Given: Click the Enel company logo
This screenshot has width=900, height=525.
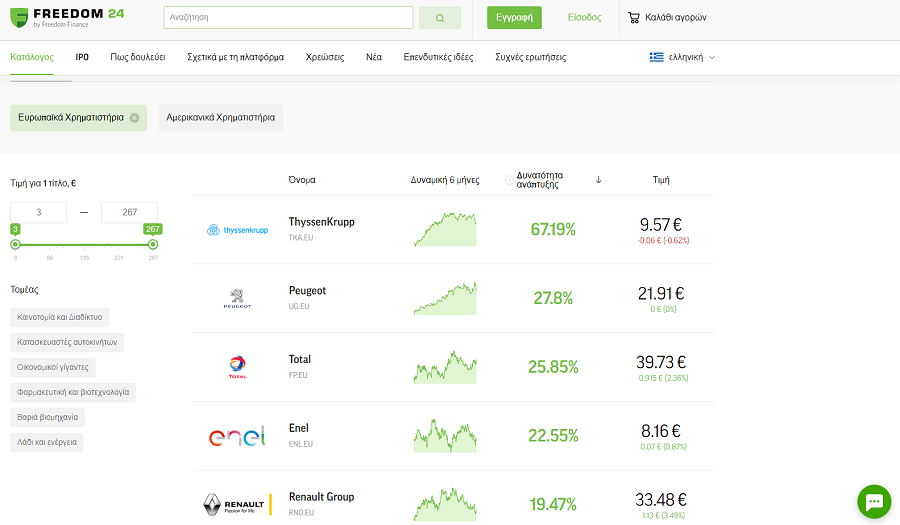Looking at the screenshot, I should coord(237,436).
